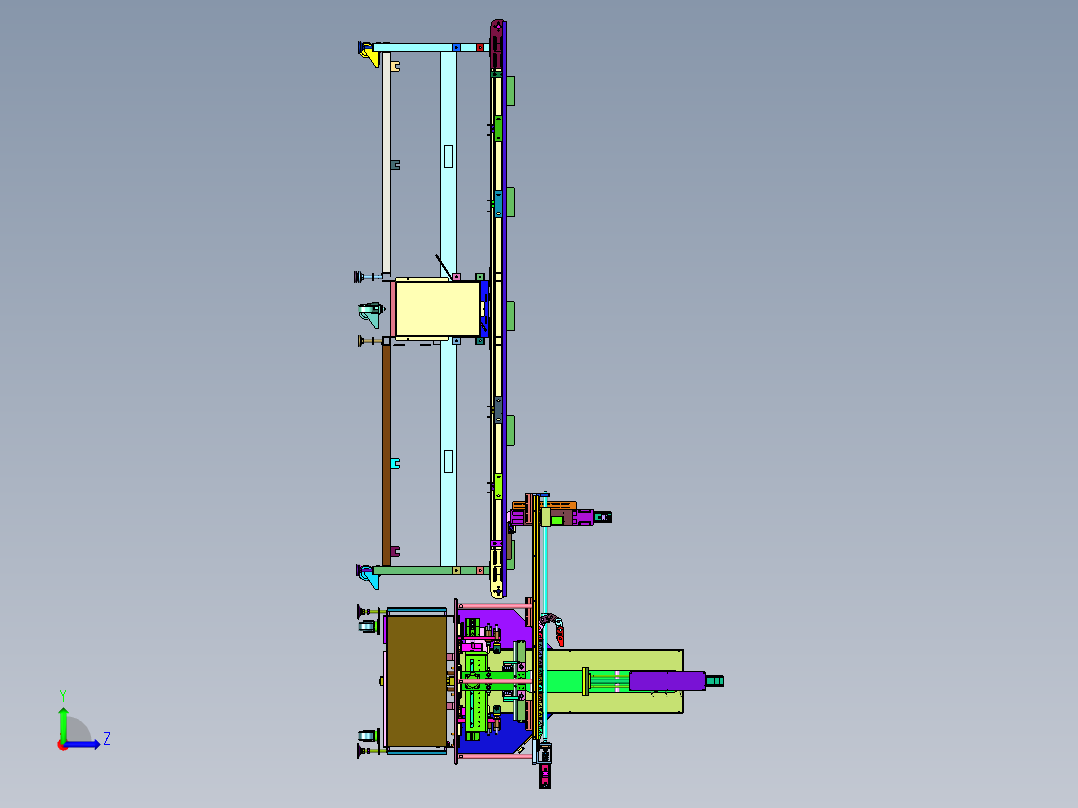Click the blue Z axis arrow of the triad

pyautogui.click(x=84, y=744)
